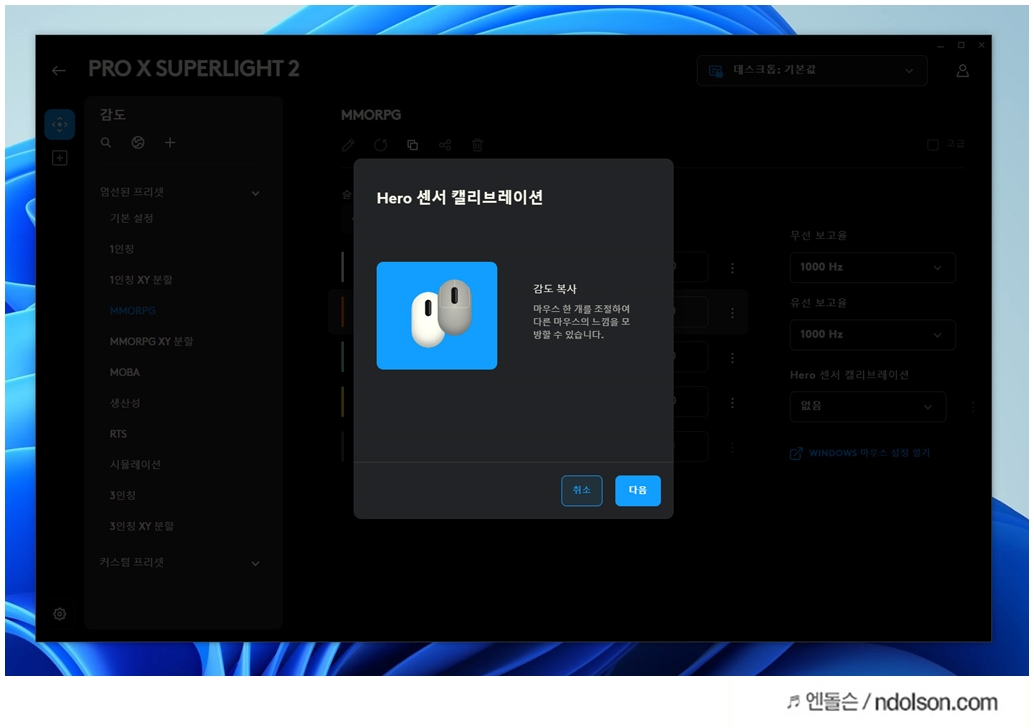Viewport: 1034px width, 728px height.
Task: Select the 기본 설정 preset
Action: [x=131, y=218]
